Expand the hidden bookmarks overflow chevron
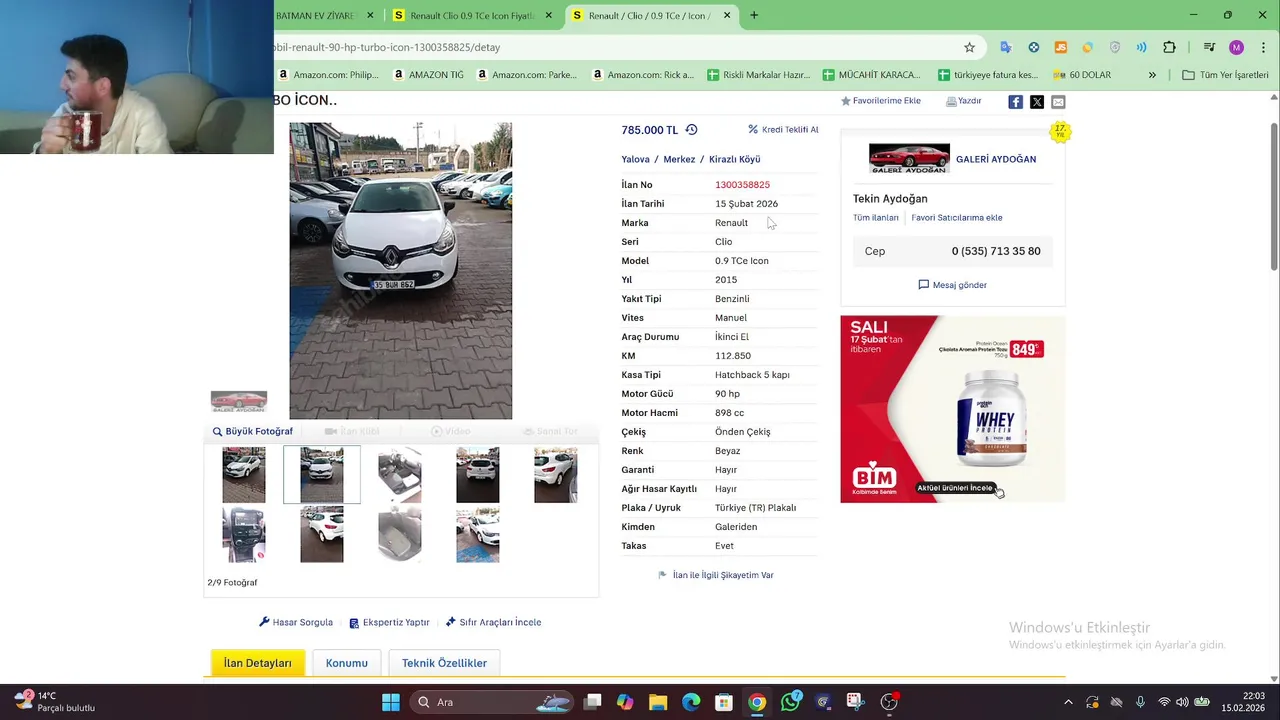This screenshot has width=1280, height=720. (1152, 75)
